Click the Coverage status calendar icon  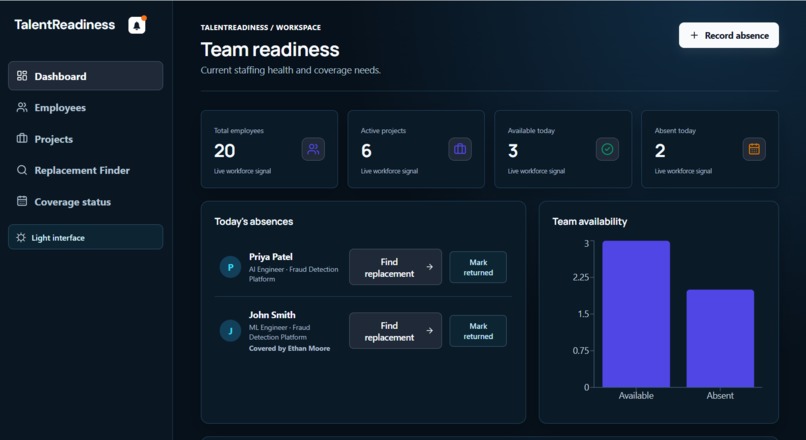click(22, 201)
